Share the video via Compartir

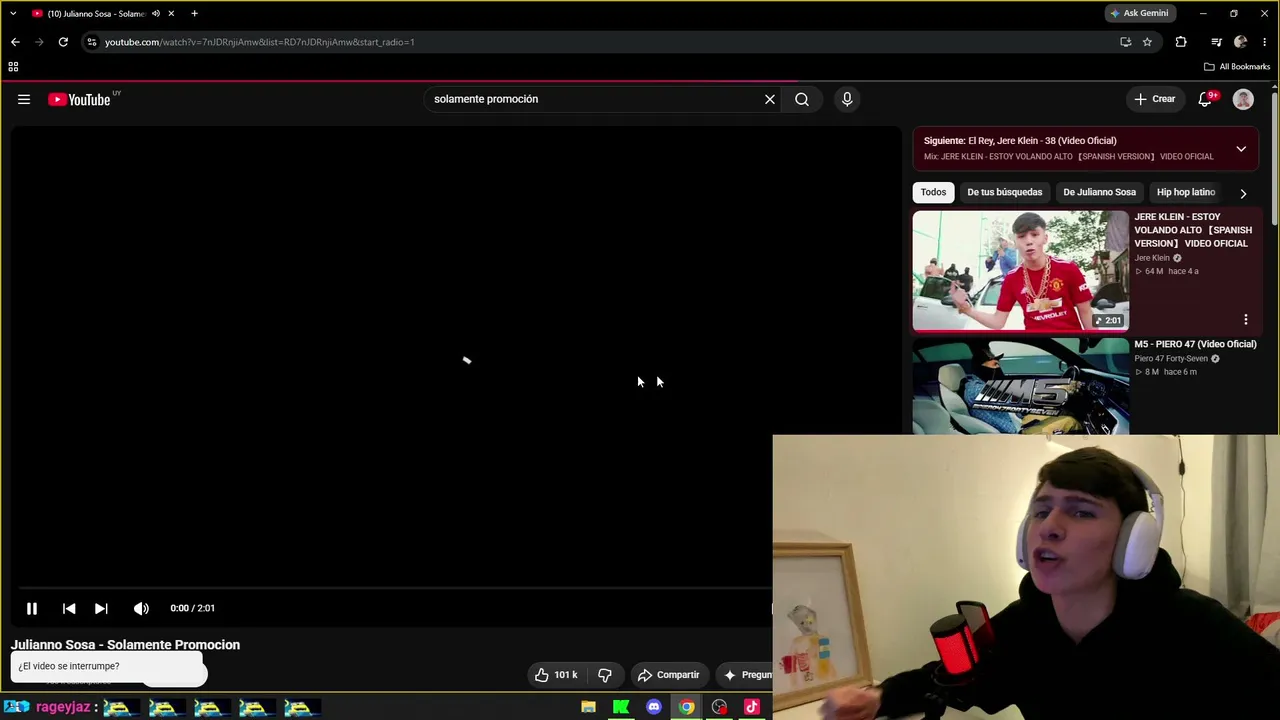point(668,675)
